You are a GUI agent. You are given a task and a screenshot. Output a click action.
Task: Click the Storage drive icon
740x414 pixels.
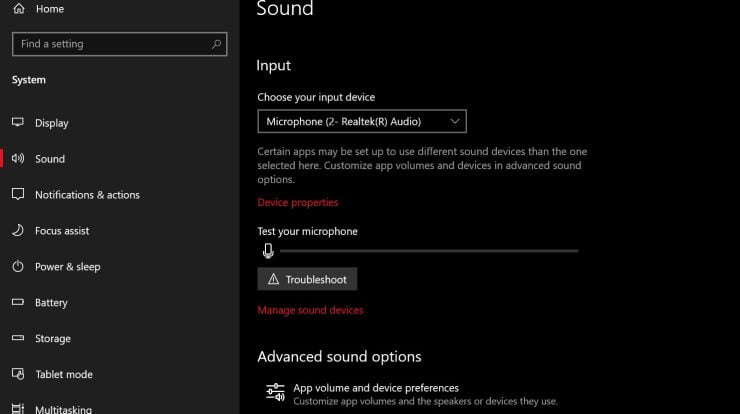pyautogui.click(x=18, y=338)
